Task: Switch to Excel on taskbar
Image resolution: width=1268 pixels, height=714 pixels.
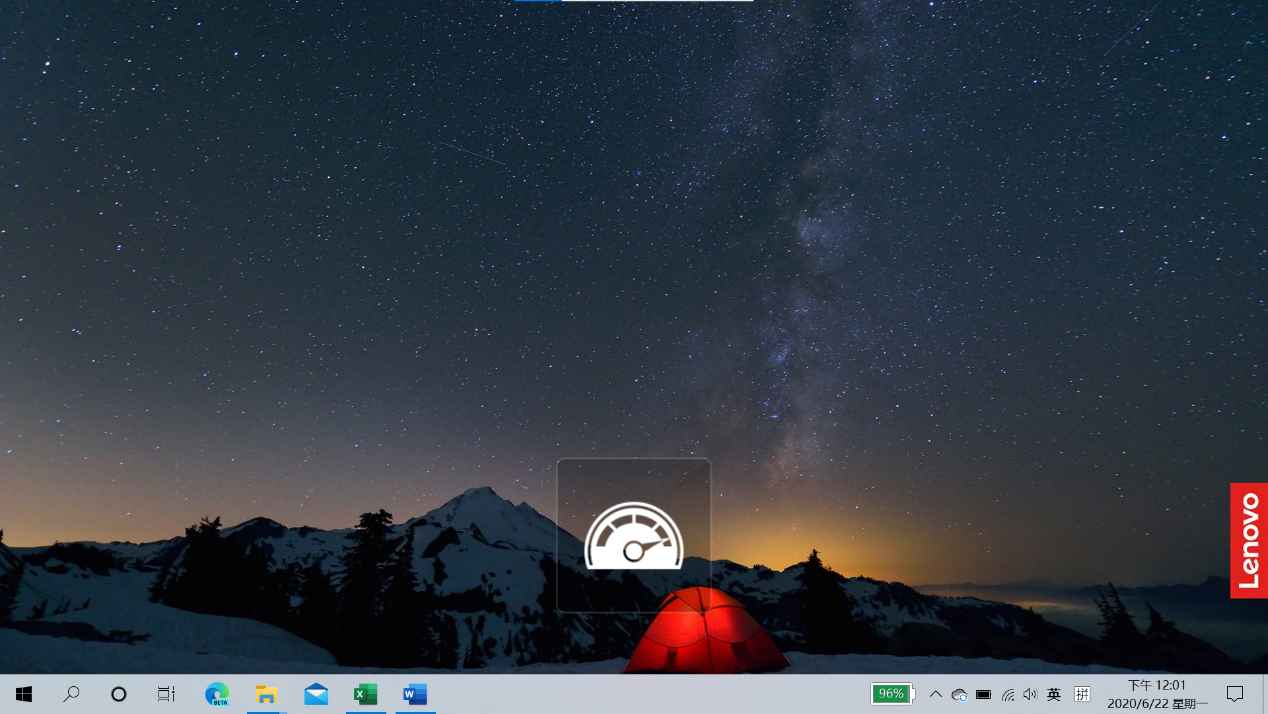Action: pos(366,694)
